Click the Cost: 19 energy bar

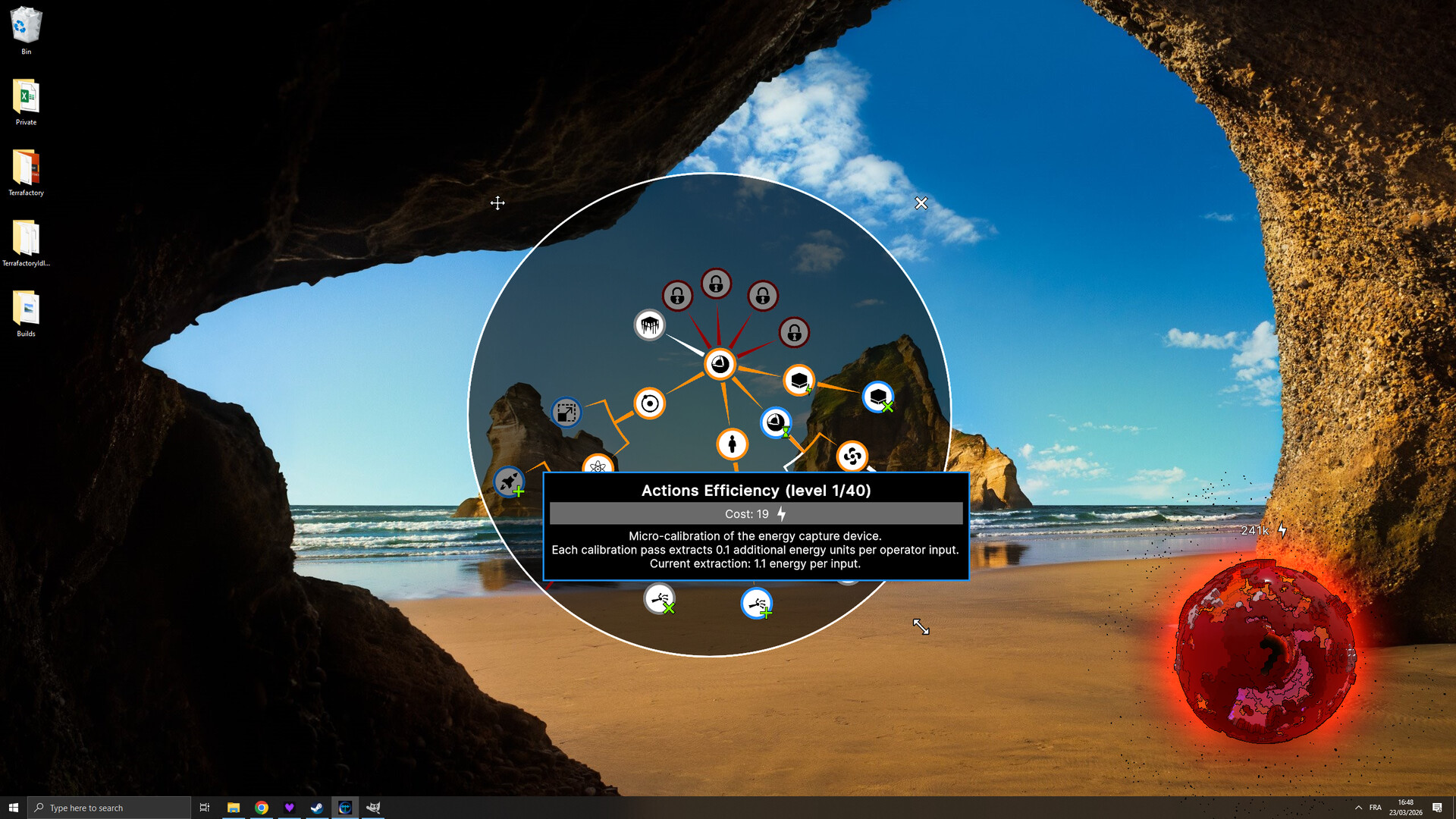click(755, 514)
